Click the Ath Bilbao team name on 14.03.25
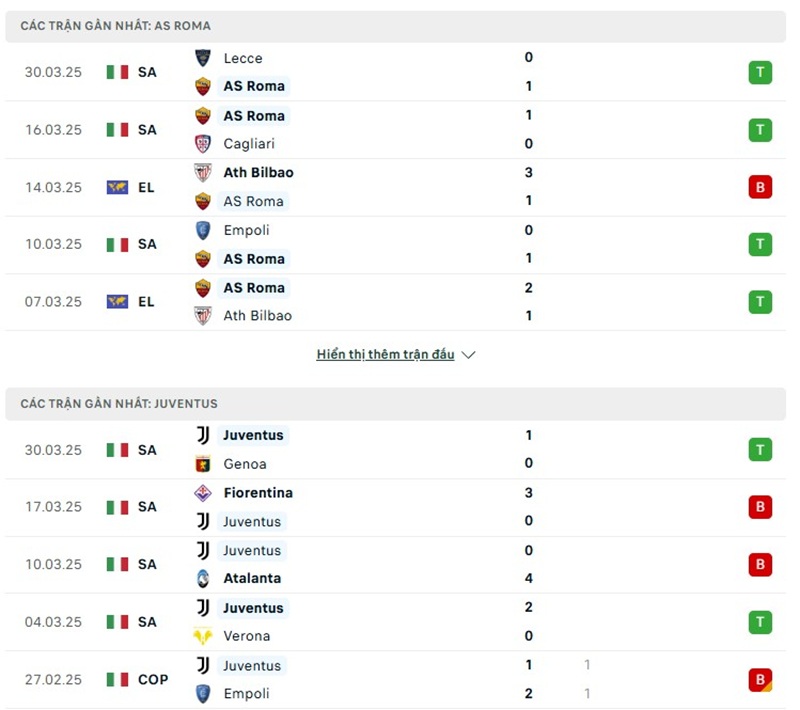The height and width of the screenshot is (710, 800). [x=258, y=173]
